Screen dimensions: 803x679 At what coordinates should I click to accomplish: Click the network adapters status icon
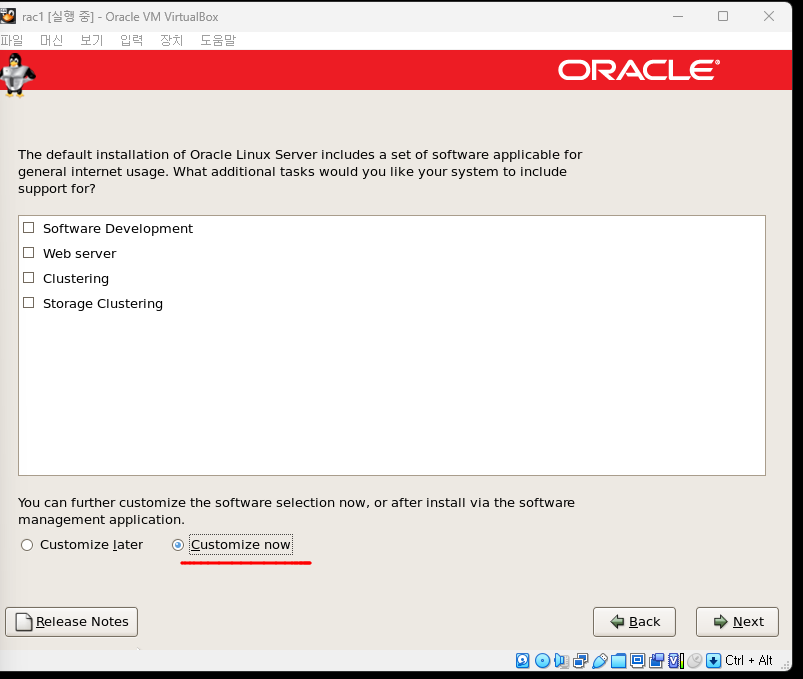click(x=580, y=661)
